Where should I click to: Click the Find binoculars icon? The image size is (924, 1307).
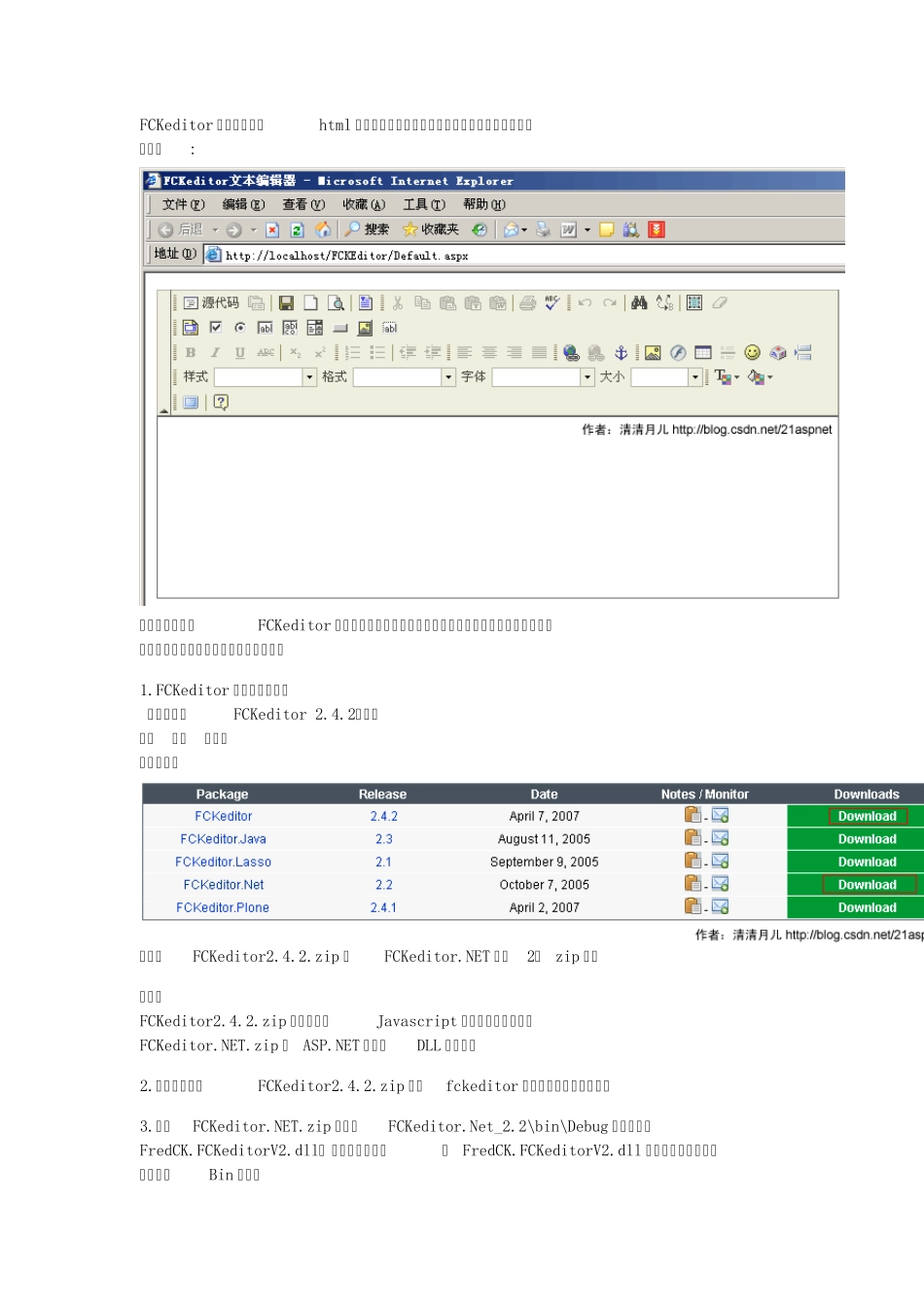[639, 303]
